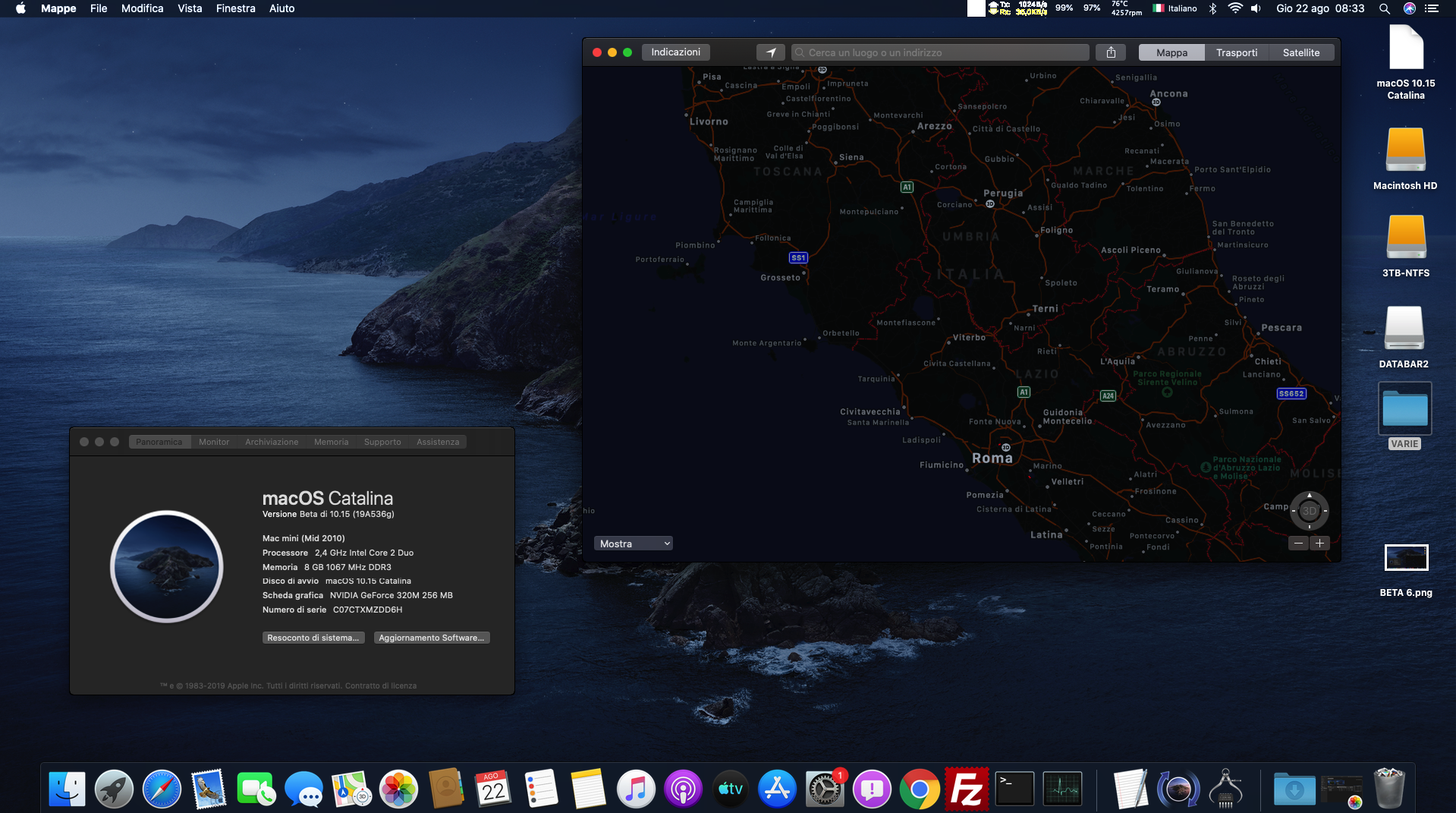Open App Store from the Dock

click(x=777, y=789)
